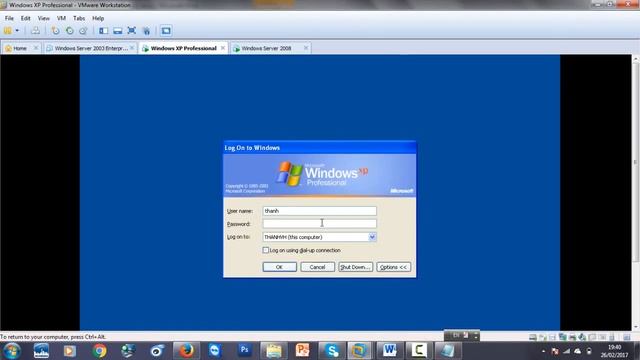This screenshot has height=360, width=640.
Task: Toggle the thumbnail bar icon
Action: coord(118,31)
